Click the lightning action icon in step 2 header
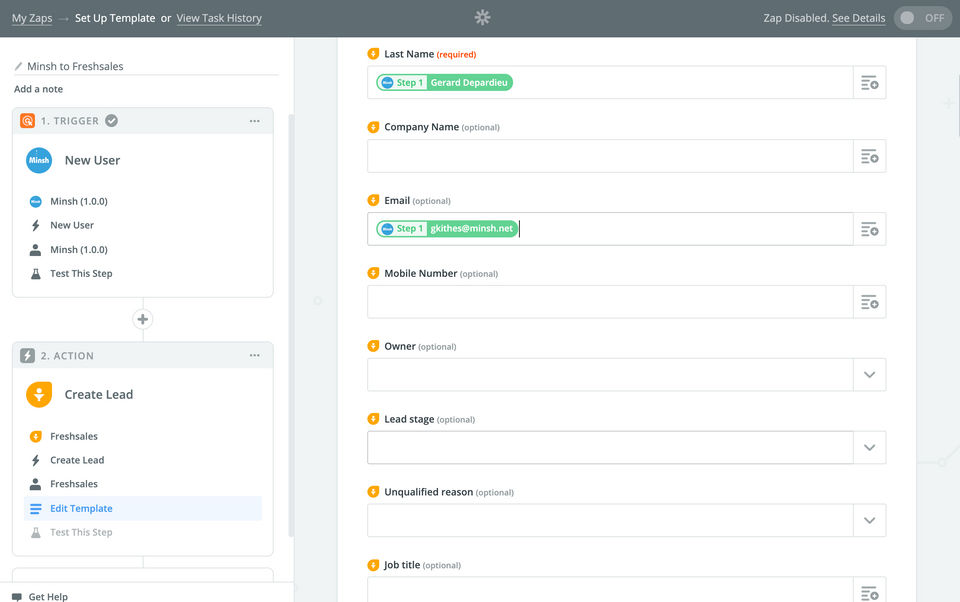The width and height of the screenshot is (960, 602). coord(28,356)
